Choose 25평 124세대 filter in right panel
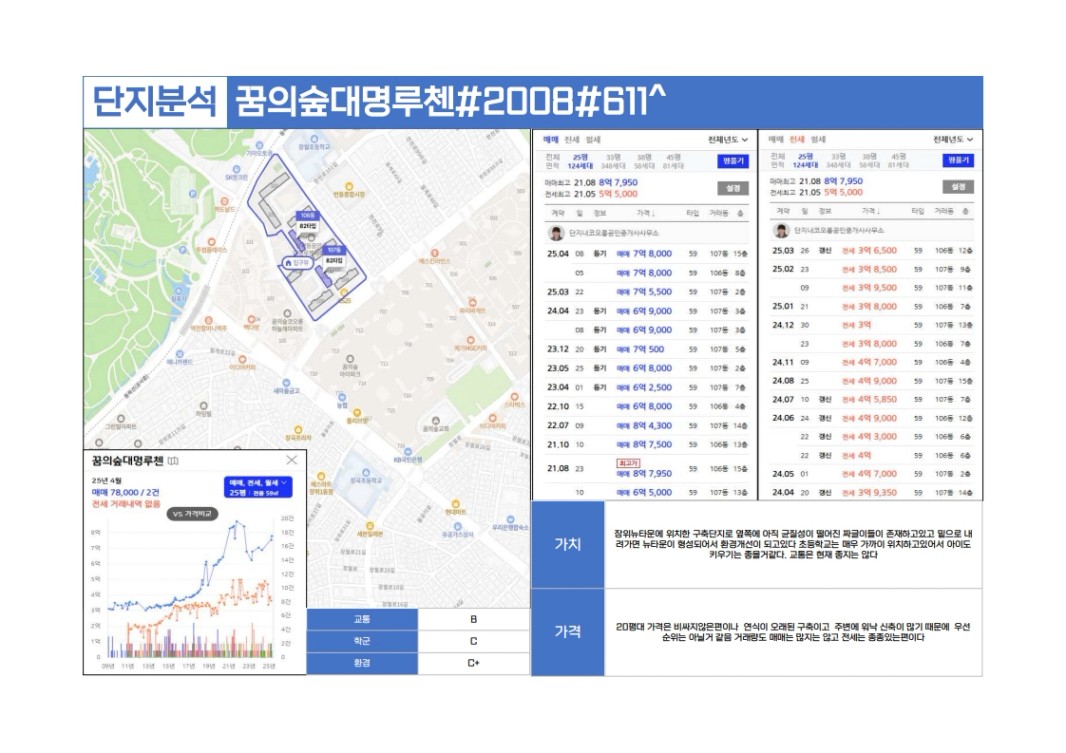This screenshot has height=753, width=1066. pyautogui.click(x=806, y=160)
